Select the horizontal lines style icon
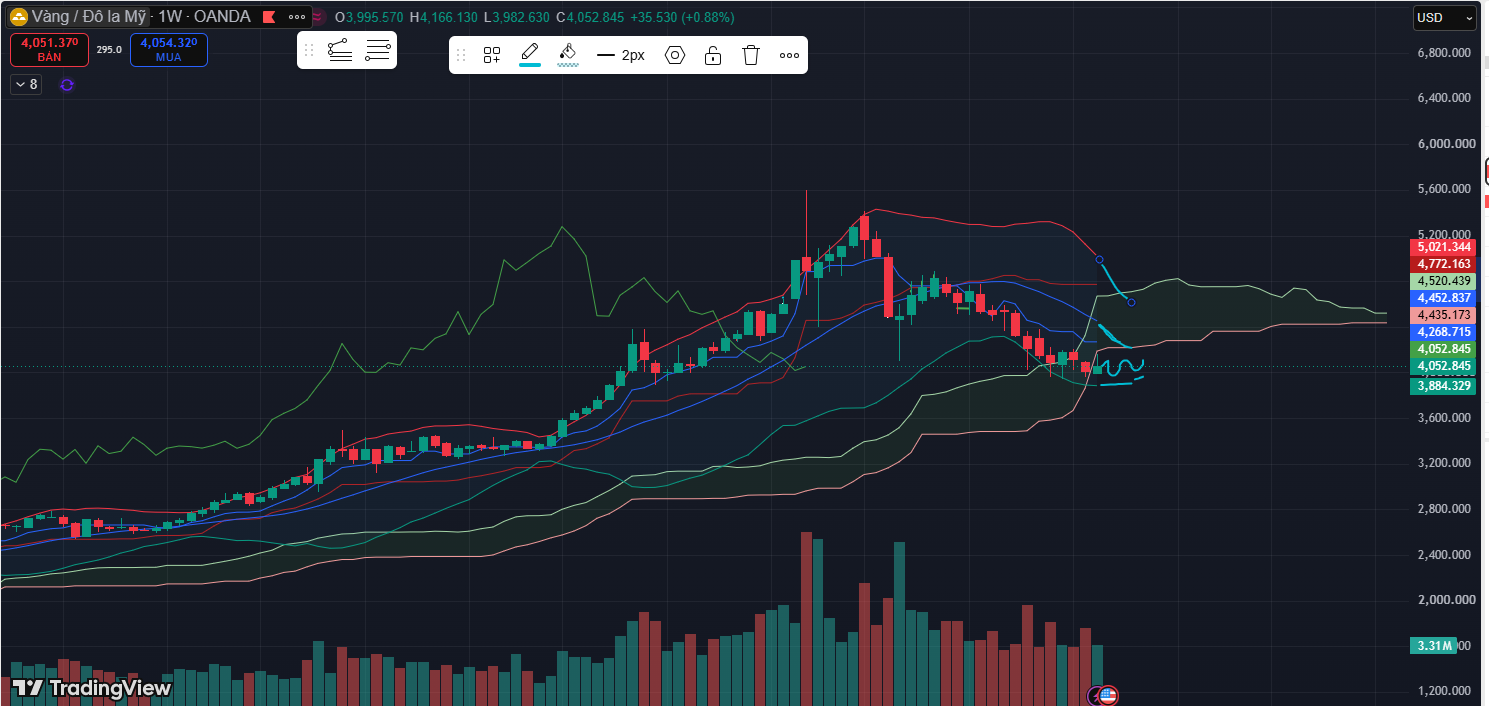Screen dimensions: 1489x706 pyautogui.click(x=378, y=50)
